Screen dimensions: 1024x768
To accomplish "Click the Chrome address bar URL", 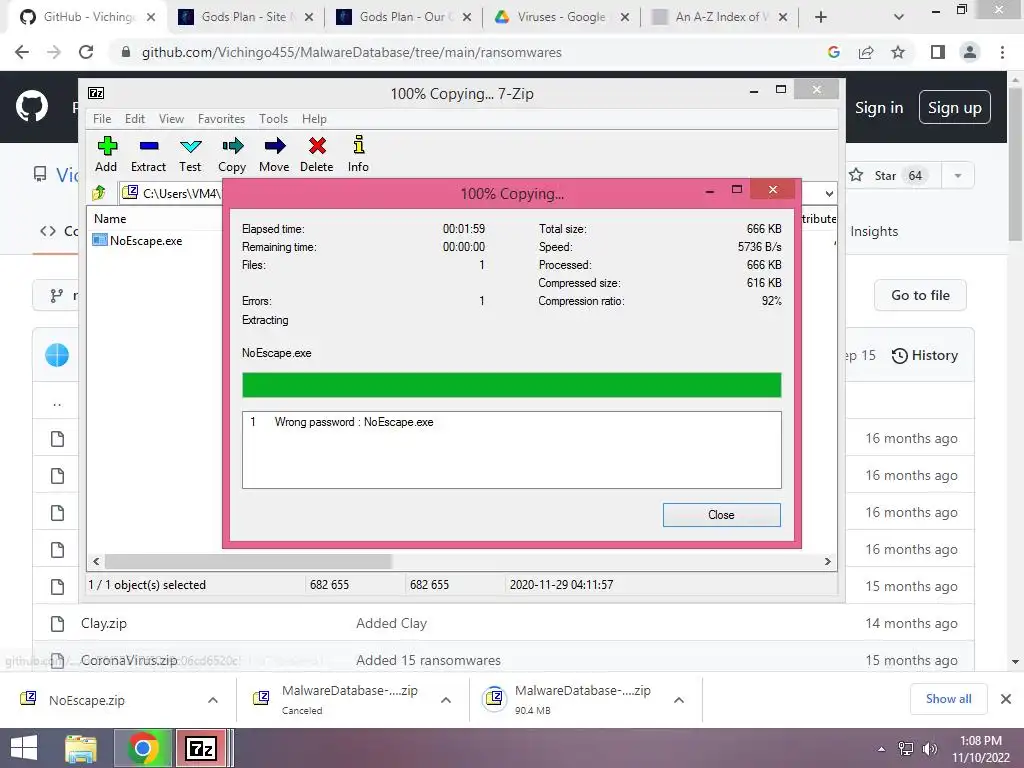I will [x=351, y=52].
